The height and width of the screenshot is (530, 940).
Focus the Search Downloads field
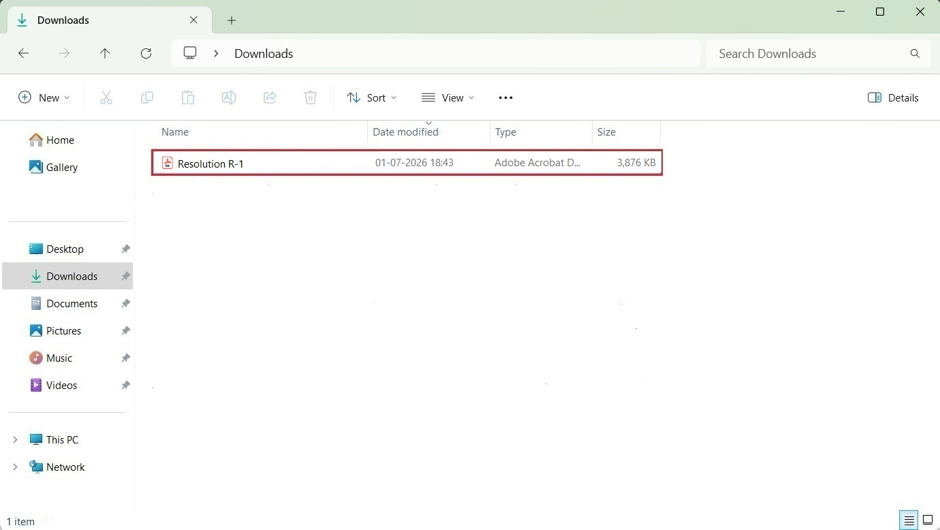818,53
